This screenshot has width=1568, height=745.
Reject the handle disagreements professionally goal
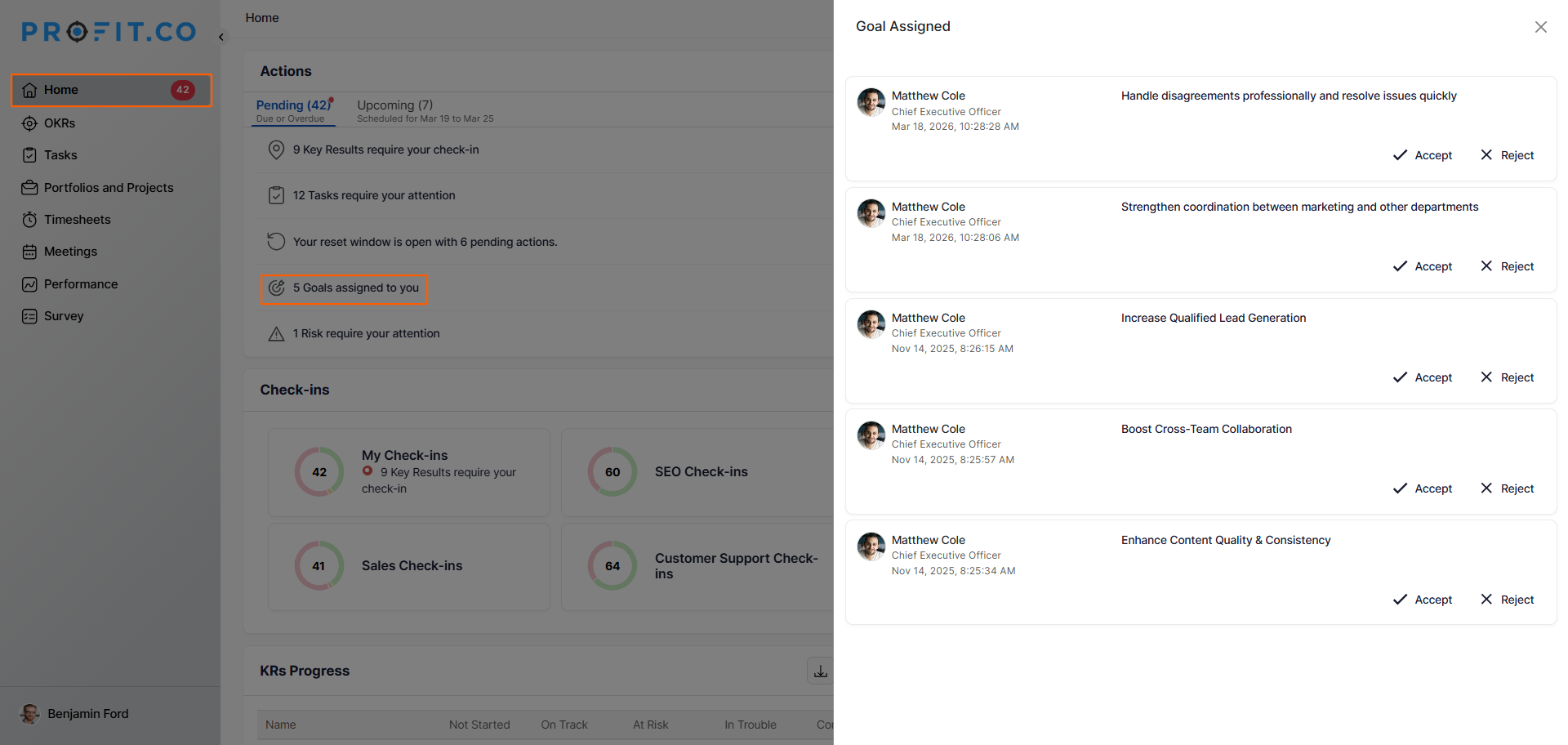click(1508, 155)
